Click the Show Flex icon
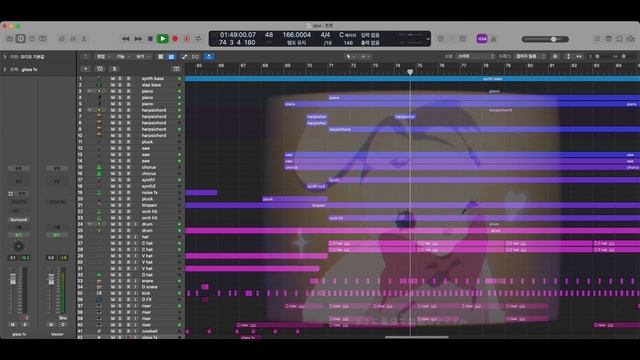Viewport: 640px width, 360px height. pos(196,57)
